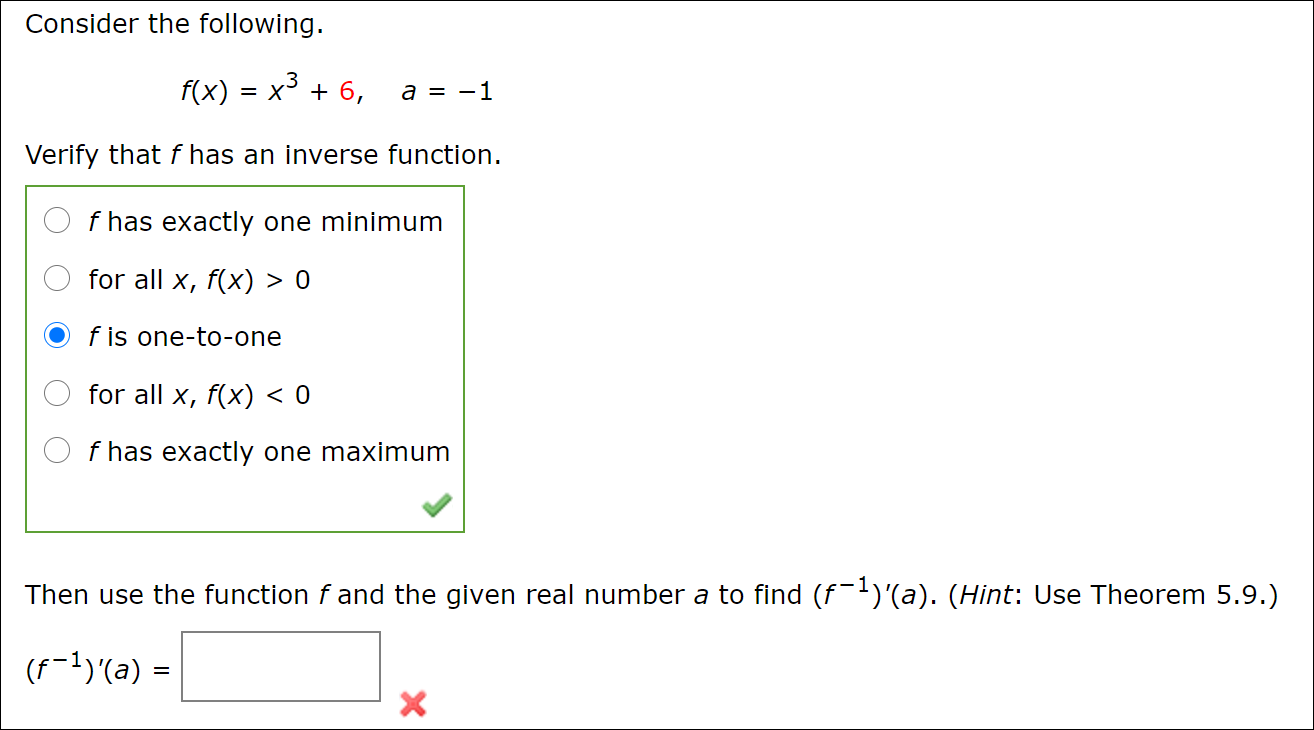Screen dimensions: 1314x730
Task: Click the red X incorrect-answer icon
Action: click(x=413, y=704)
